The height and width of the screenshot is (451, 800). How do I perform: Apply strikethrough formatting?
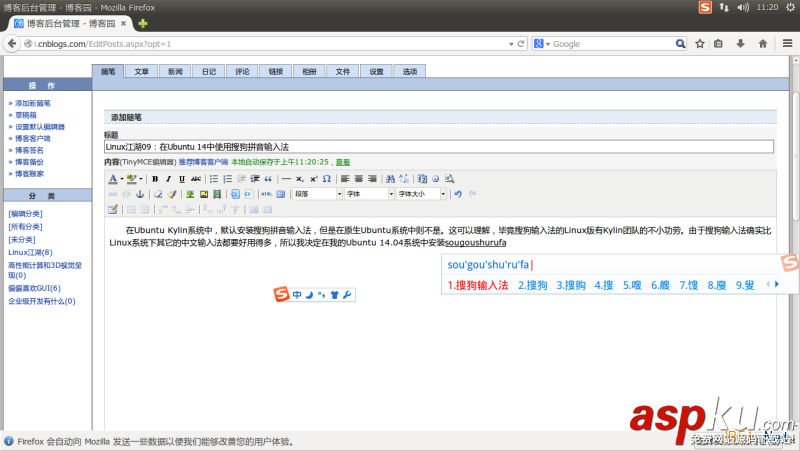196,179
